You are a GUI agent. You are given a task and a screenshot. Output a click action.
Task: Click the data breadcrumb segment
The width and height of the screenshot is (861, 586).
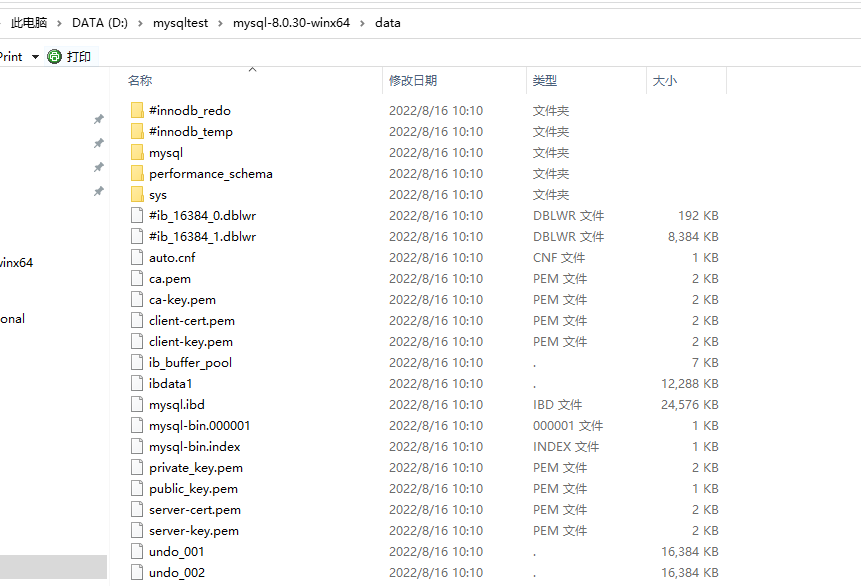point(388,23)
